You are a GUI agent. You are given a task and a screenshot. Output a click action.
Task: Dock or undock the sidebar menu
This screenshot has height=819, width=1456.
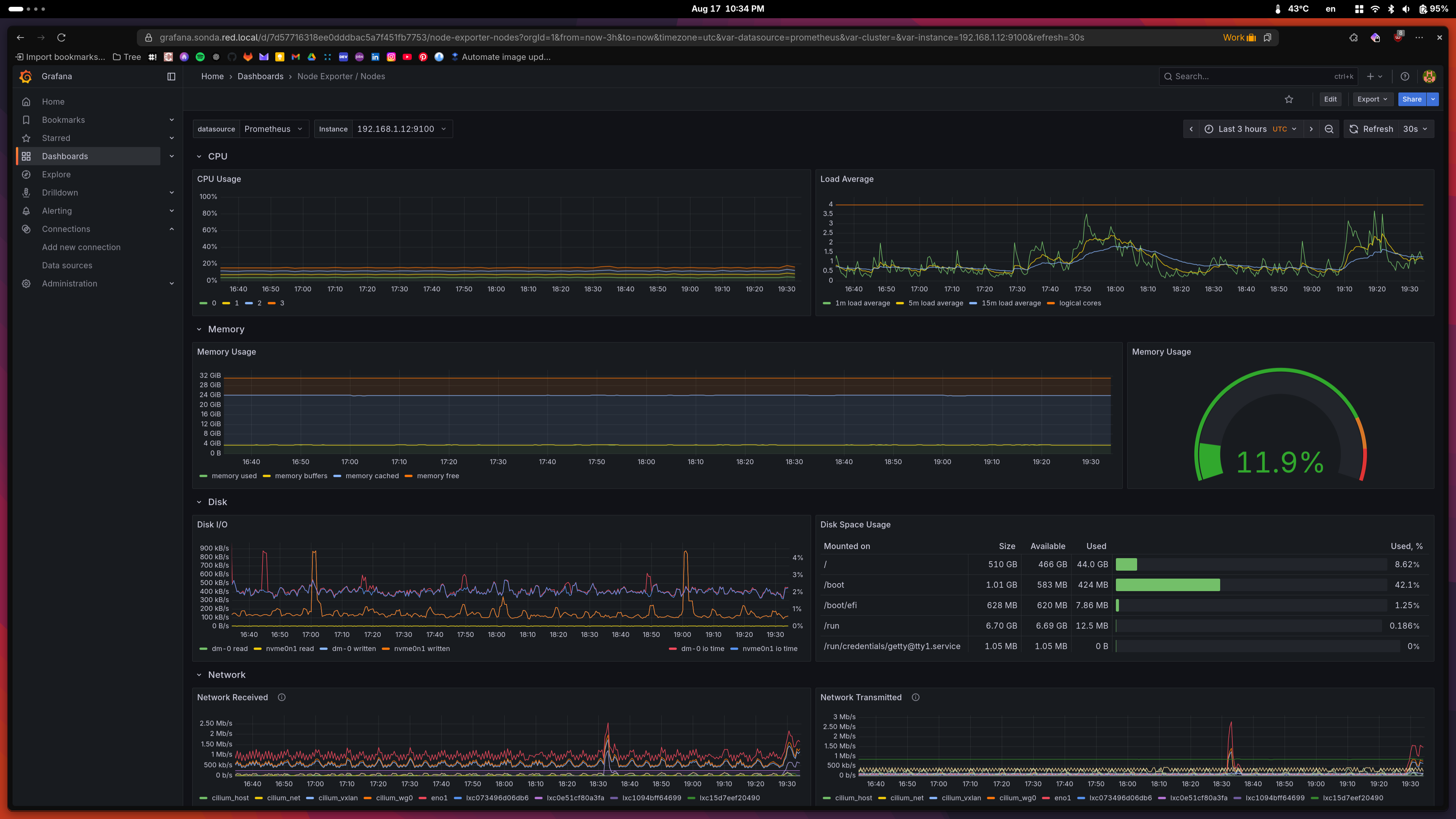pos(171,76)
